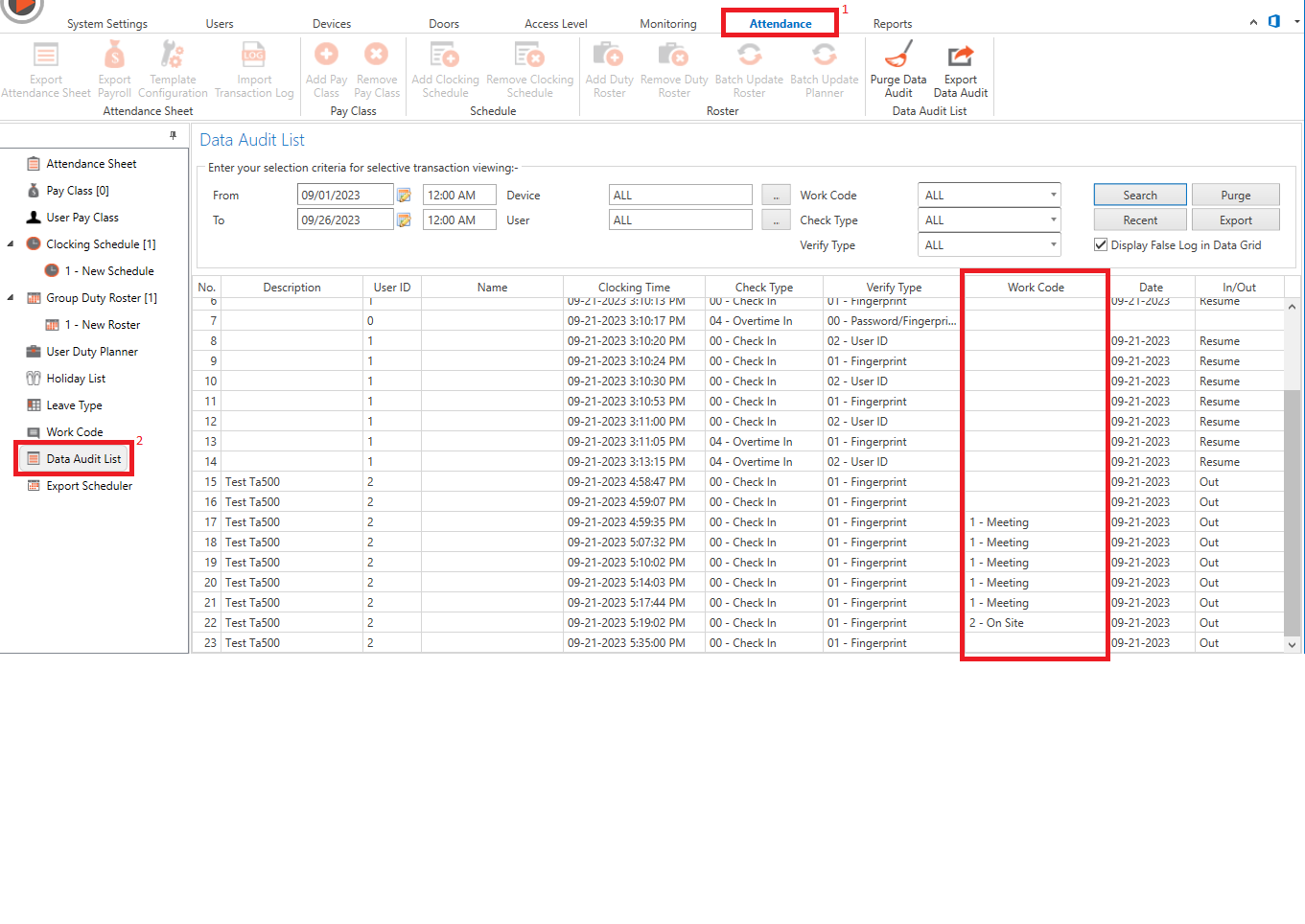Click the Export Attendance Sheet ribbon icon
The width and height of the screenshot is (1305, 924).
pos(45,55)
